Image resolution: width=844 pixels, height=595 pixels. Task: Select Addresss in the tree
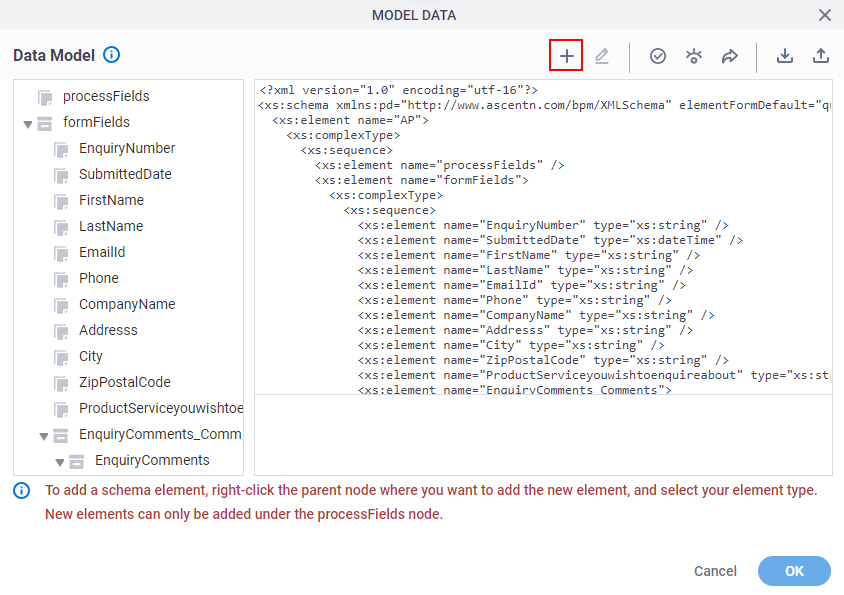click(x=108, y=330)
